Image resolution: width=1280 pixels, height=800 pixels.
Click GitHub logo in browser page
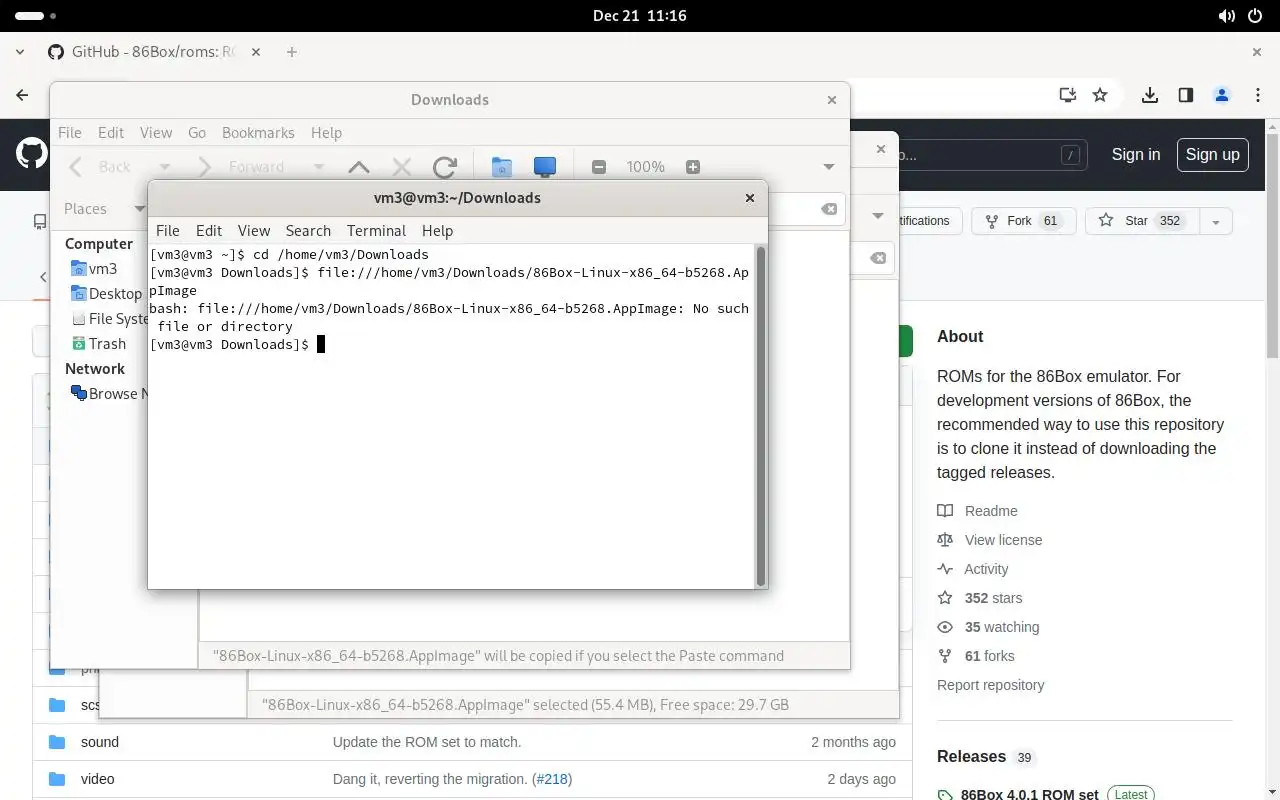32,154
